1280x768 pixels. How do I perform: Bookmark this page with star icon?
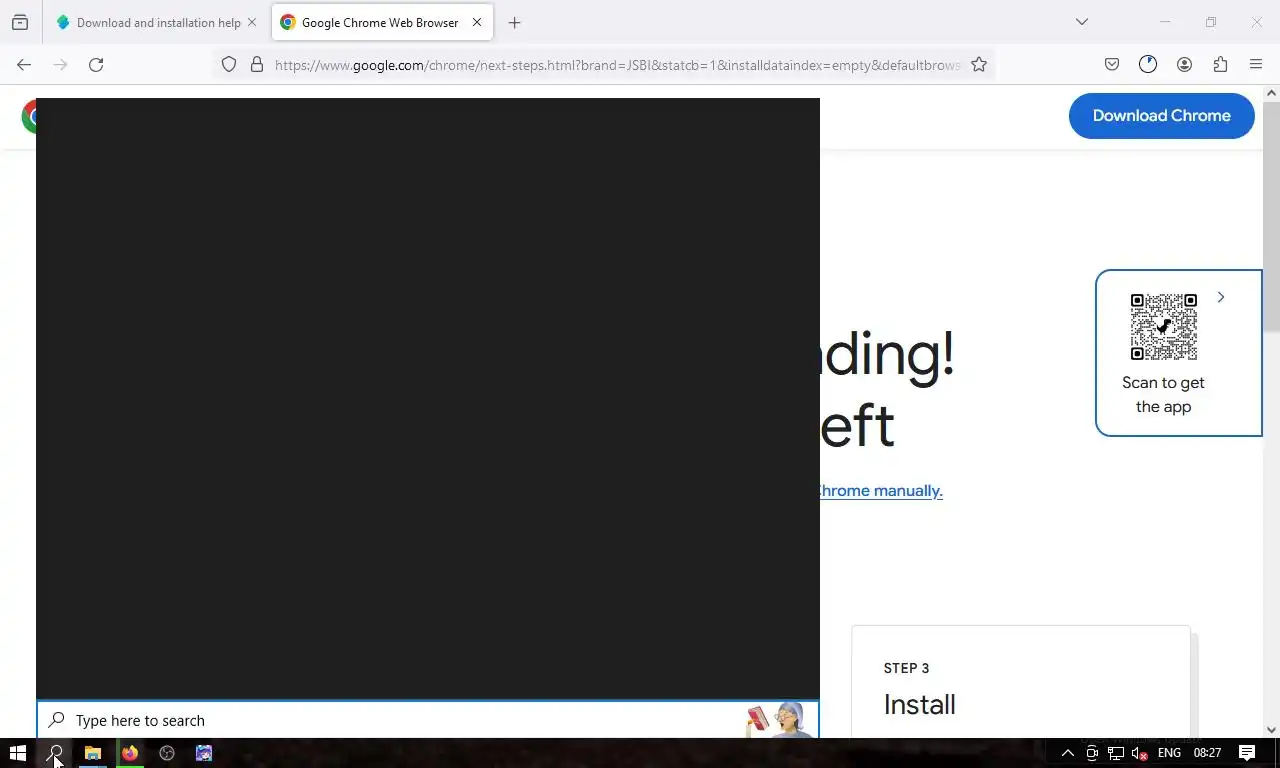tap(979, 64)
